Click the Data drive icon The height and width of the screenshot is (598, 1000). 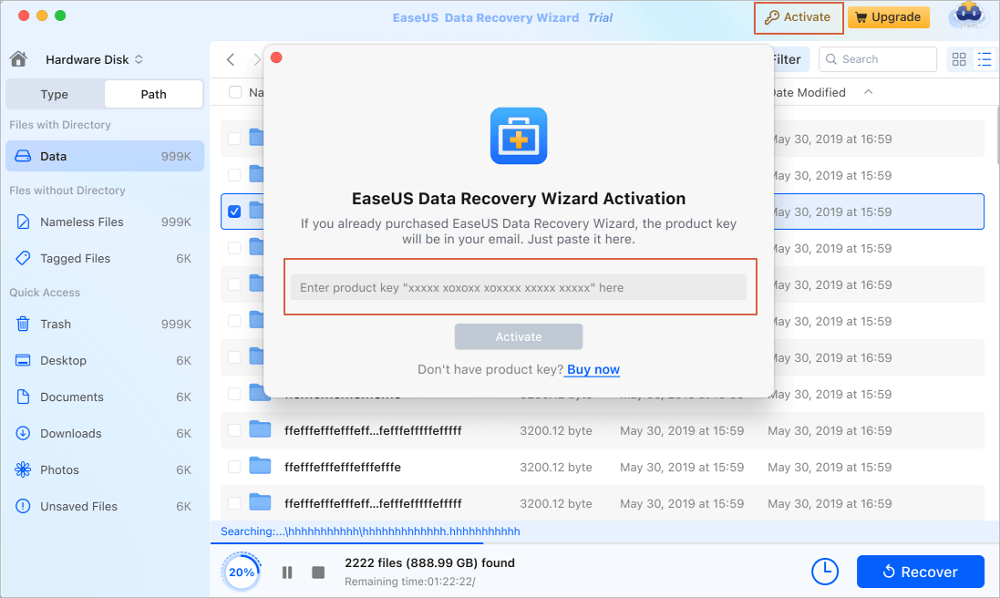[x=23, y=156]
